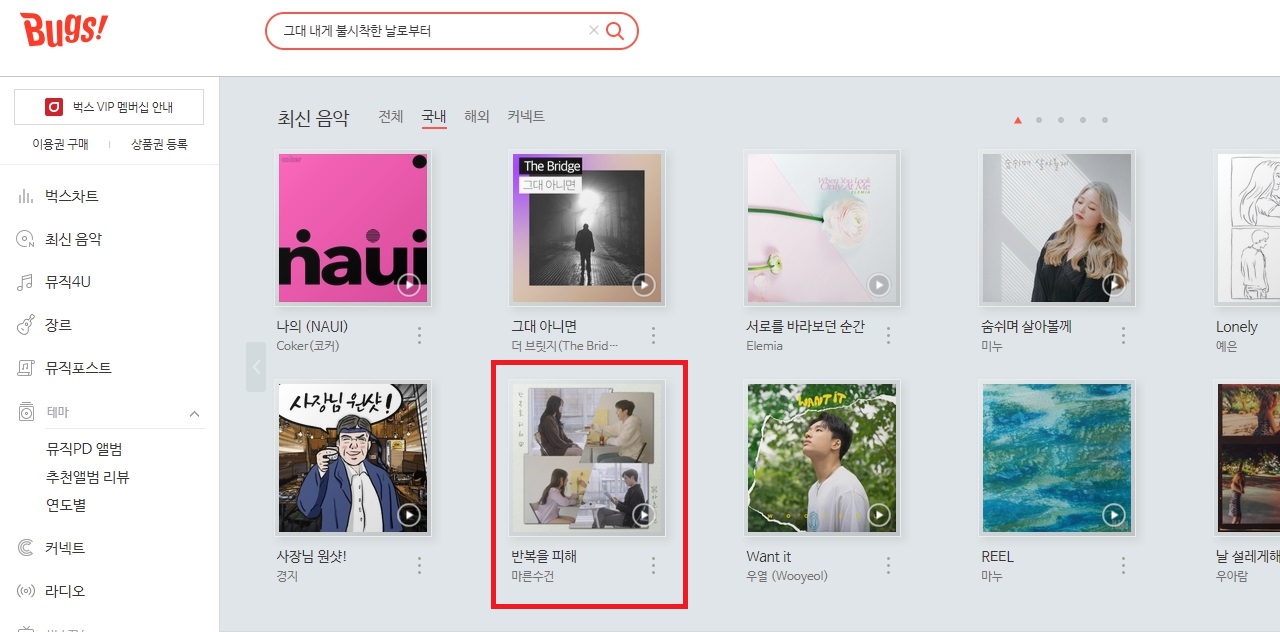
Task: Open more options for 나의 (NAUI)
Action: point(419,335)
